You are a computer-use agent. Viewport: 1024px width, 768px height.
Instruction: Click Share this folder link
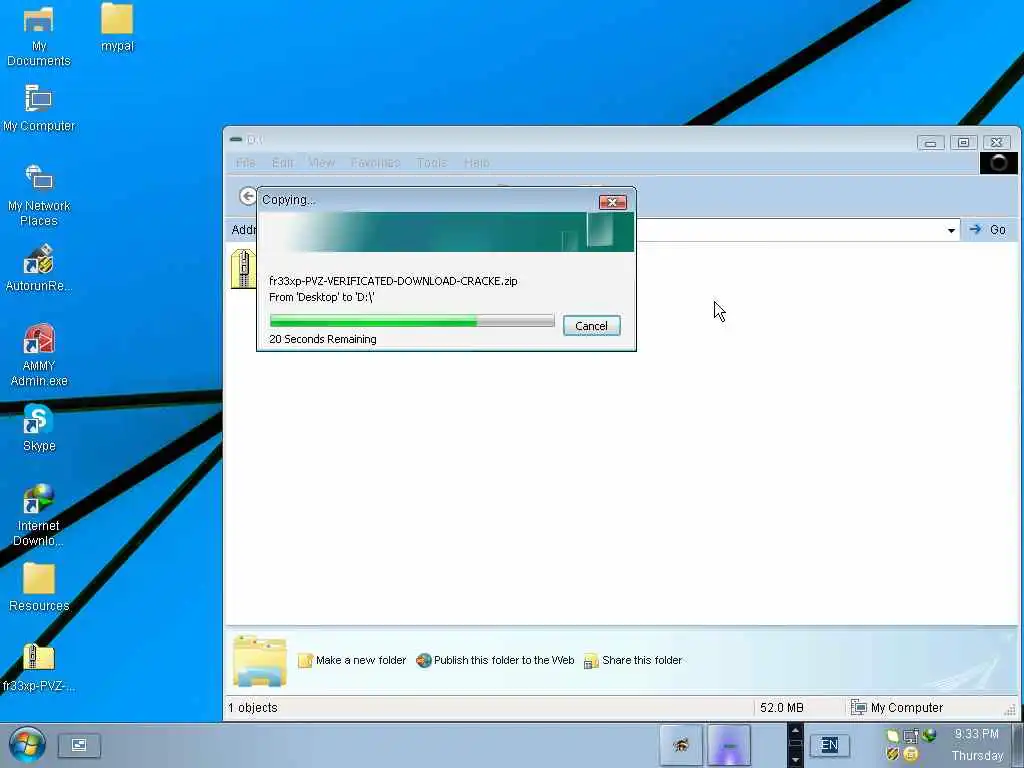point(633,660)
